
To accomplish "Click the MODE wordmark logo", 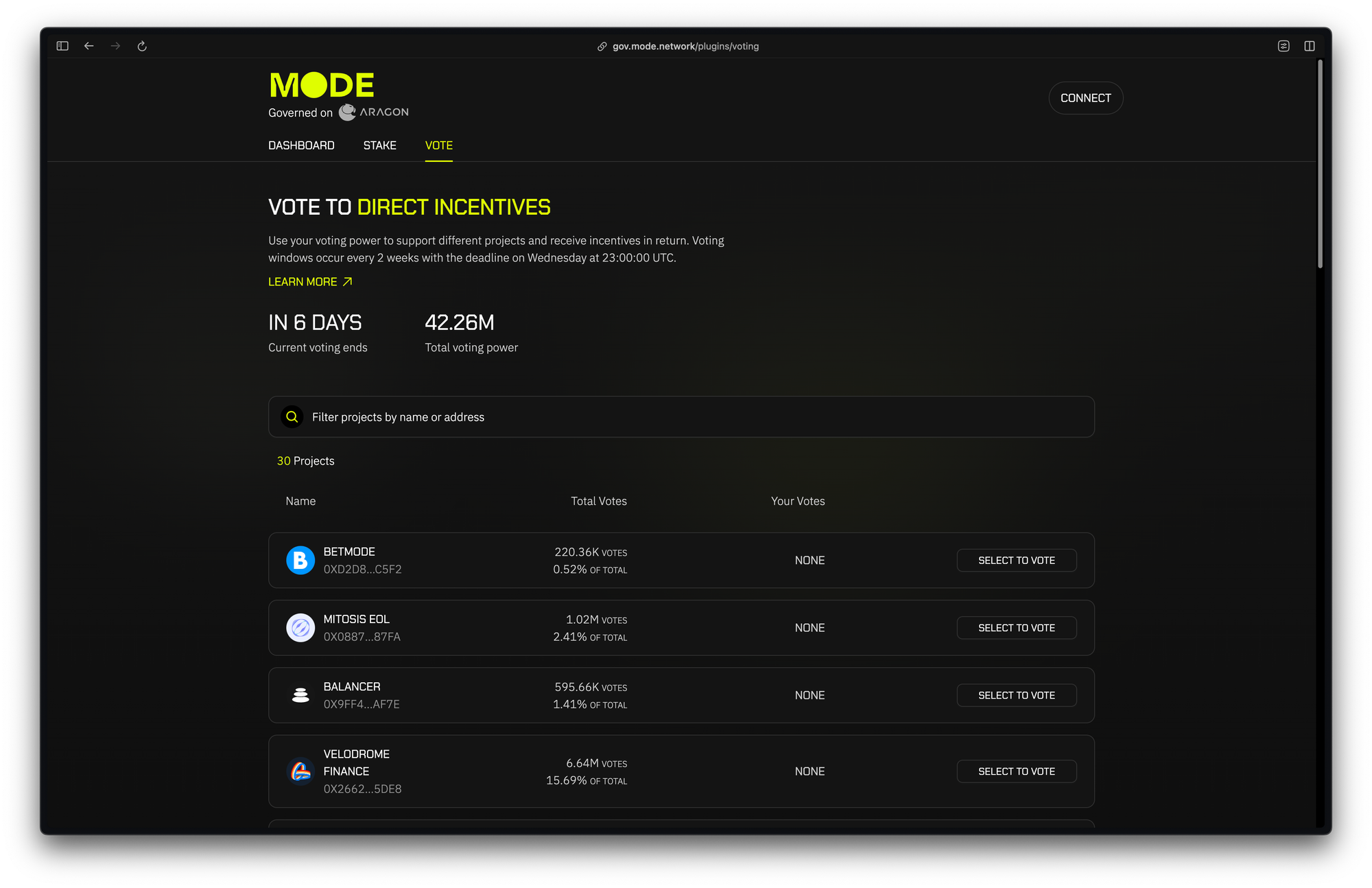I will click(x=320, y=84).
